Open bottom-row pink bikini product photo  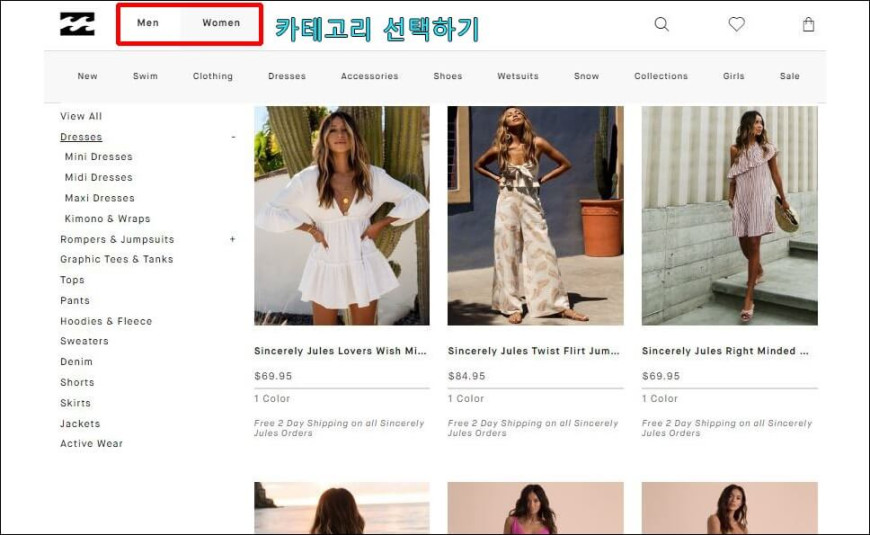535,508
